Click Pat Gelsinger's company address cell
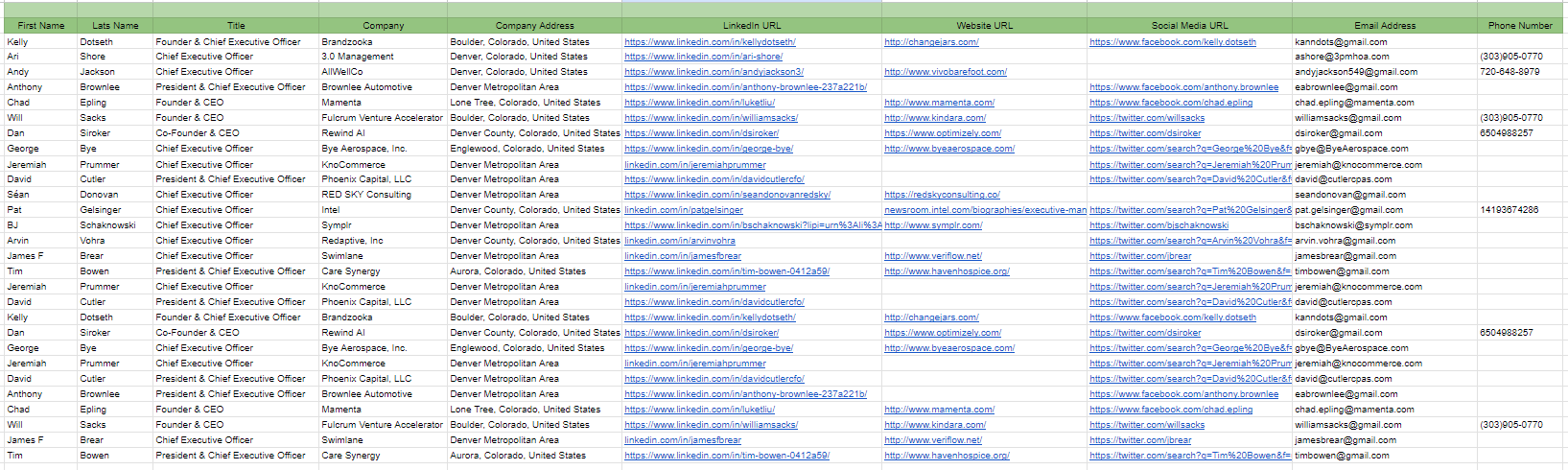The width and height of the screenshot is (1568, 470). [x=534, y=210]
